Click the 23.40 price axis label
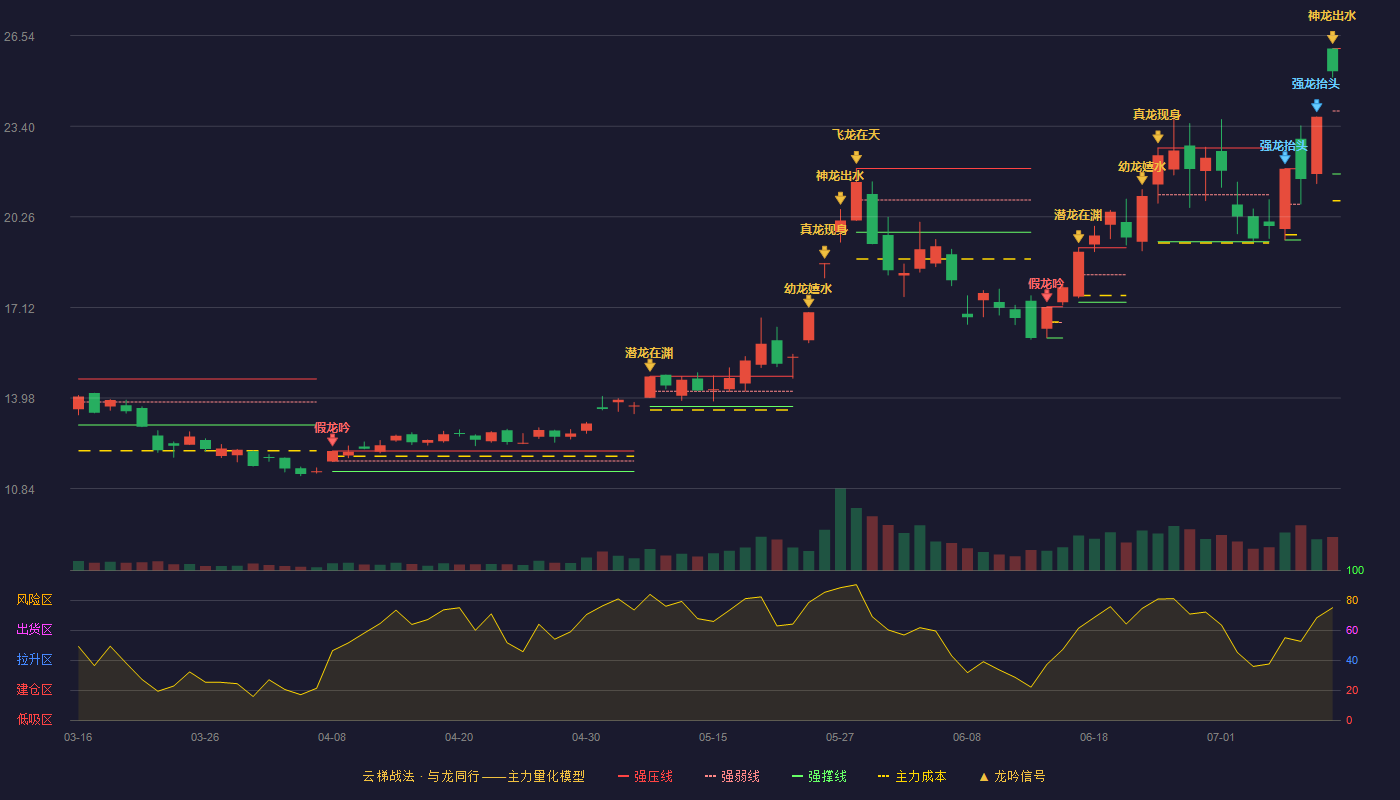 (19, 128)
